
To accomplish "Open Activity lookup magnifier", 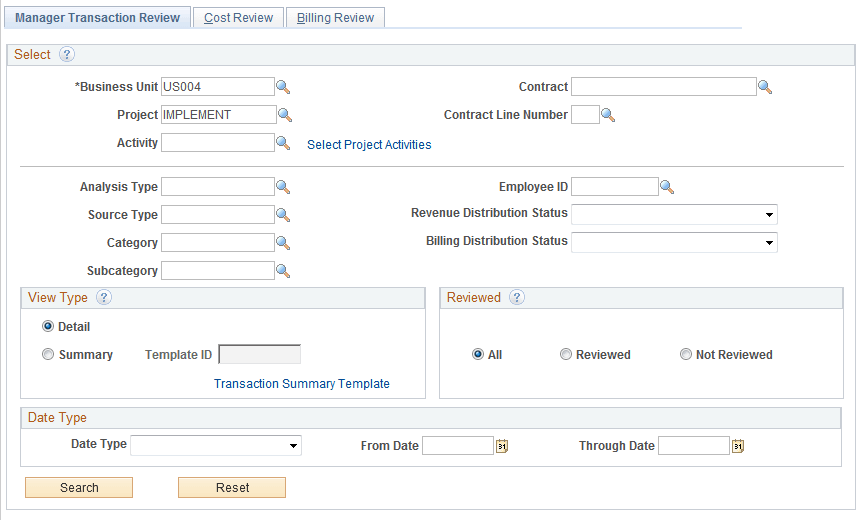I will pos(283,143).
